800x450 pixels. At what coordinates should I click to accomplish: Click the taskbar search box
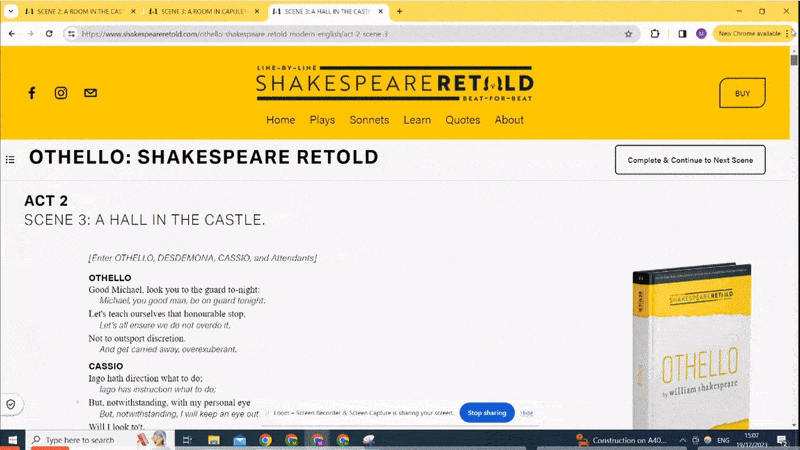pyautogui.click(x=99, y=440)
